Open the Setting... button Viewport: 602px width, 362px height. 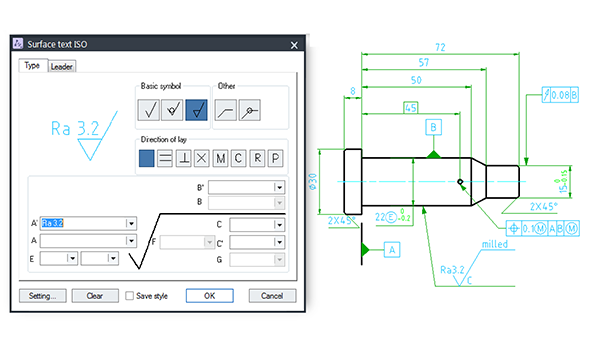pyautogui.click(x=43, y=296)
